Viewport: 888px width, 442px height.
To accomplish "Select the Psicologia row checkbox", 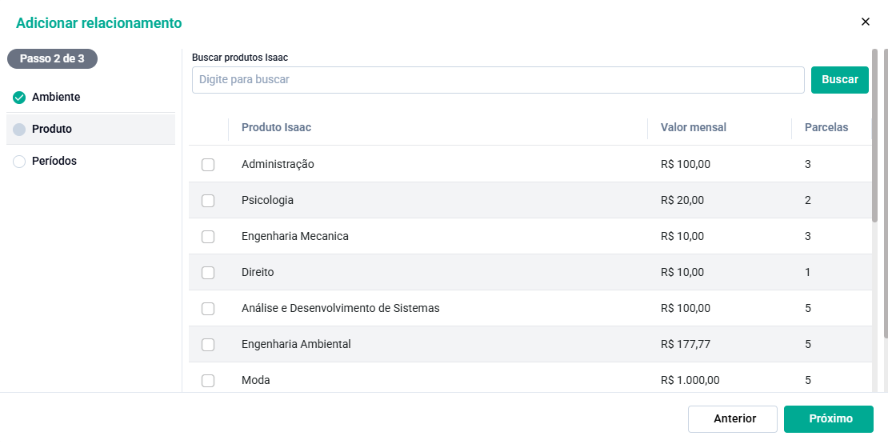I will [x=208, y=201].
